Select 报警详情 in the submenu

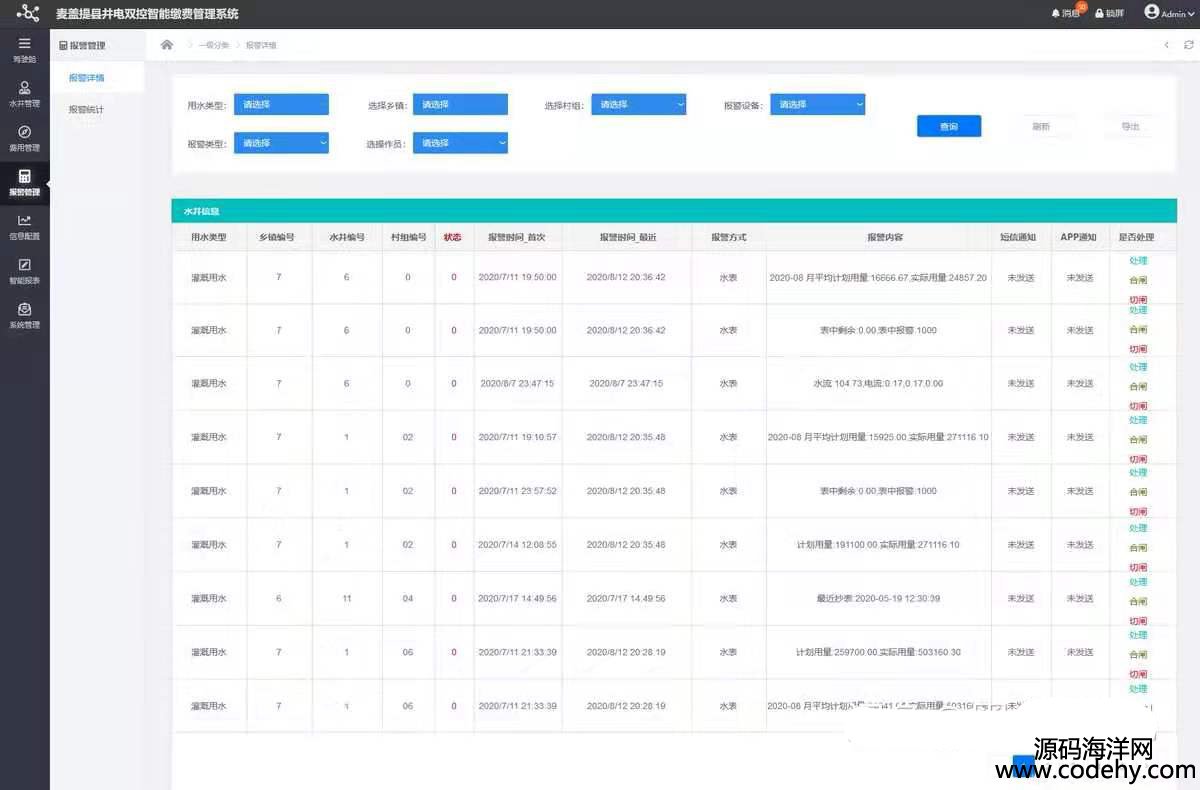86,77
